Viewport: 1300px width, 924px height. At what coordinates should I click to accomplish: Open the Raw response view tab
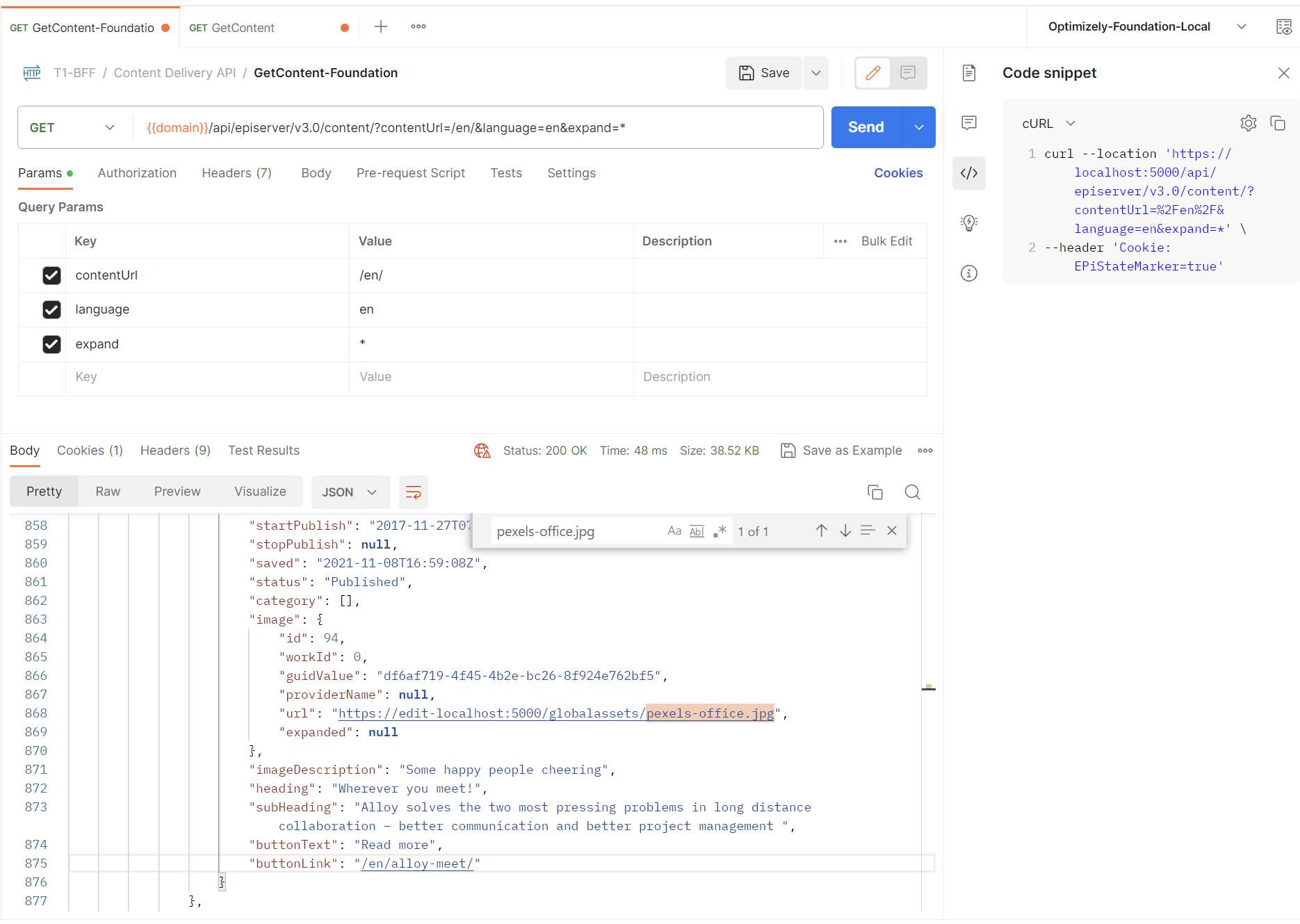(108, 492)
